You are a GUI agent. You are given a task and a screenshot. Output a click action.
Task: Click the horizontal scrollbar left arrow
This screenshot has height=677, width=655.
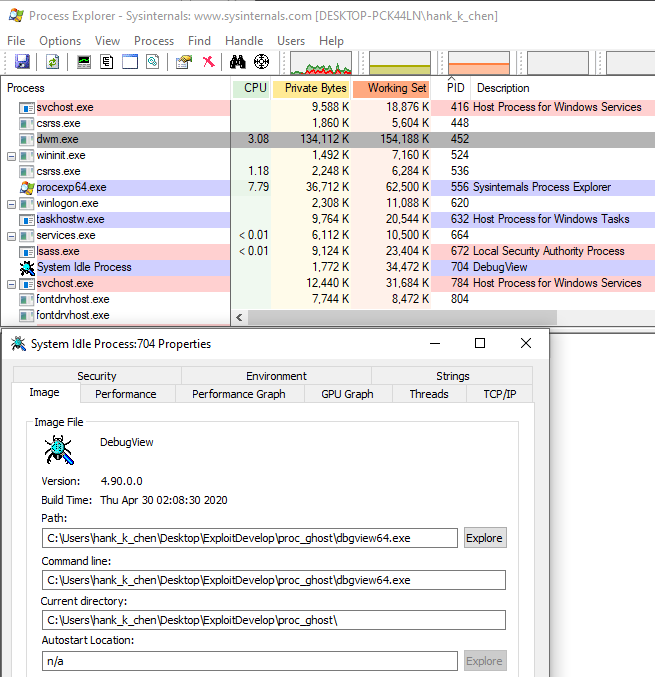click(x=239, y=318)
